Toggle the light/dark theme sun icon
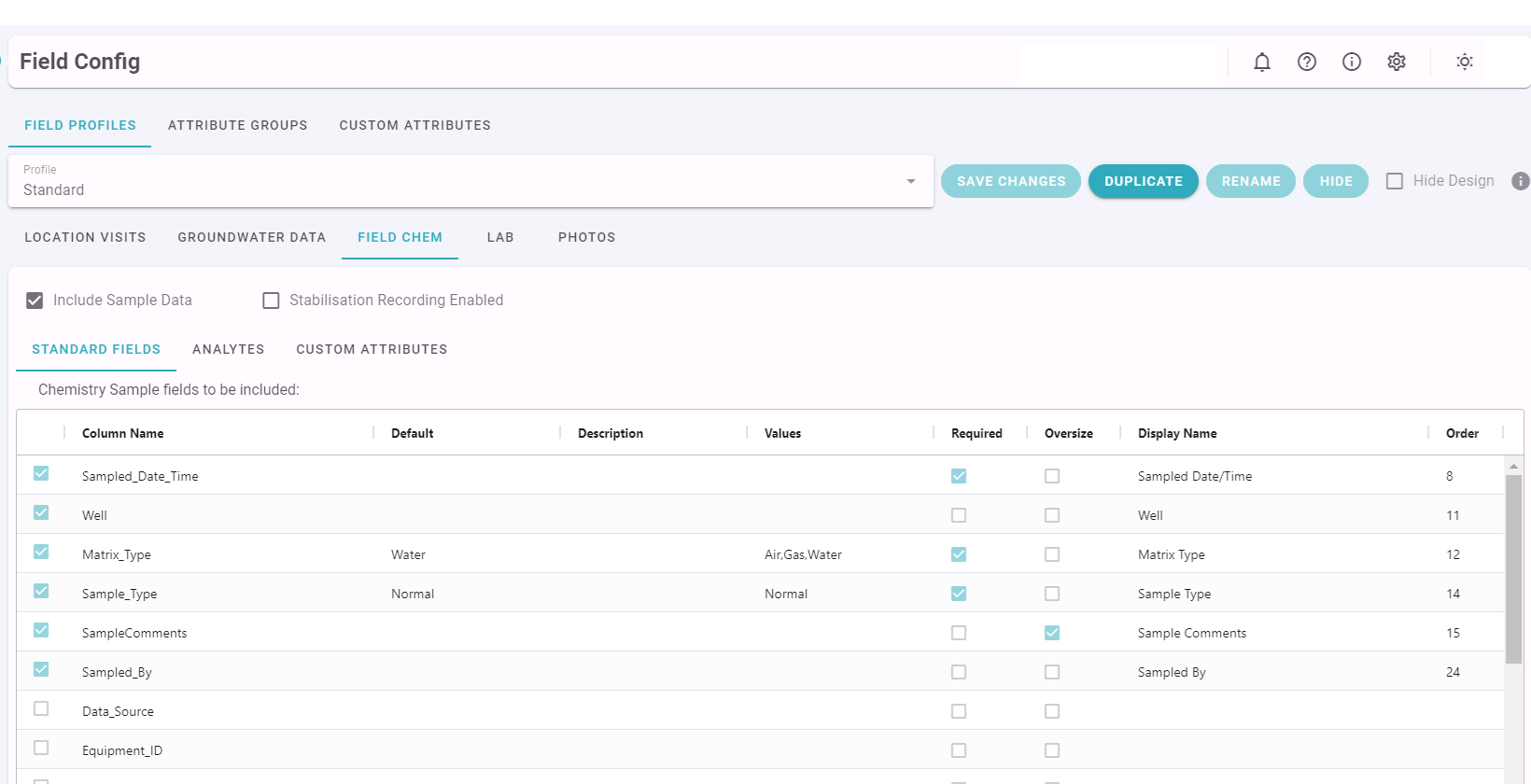 click(x=1465, y=62)
